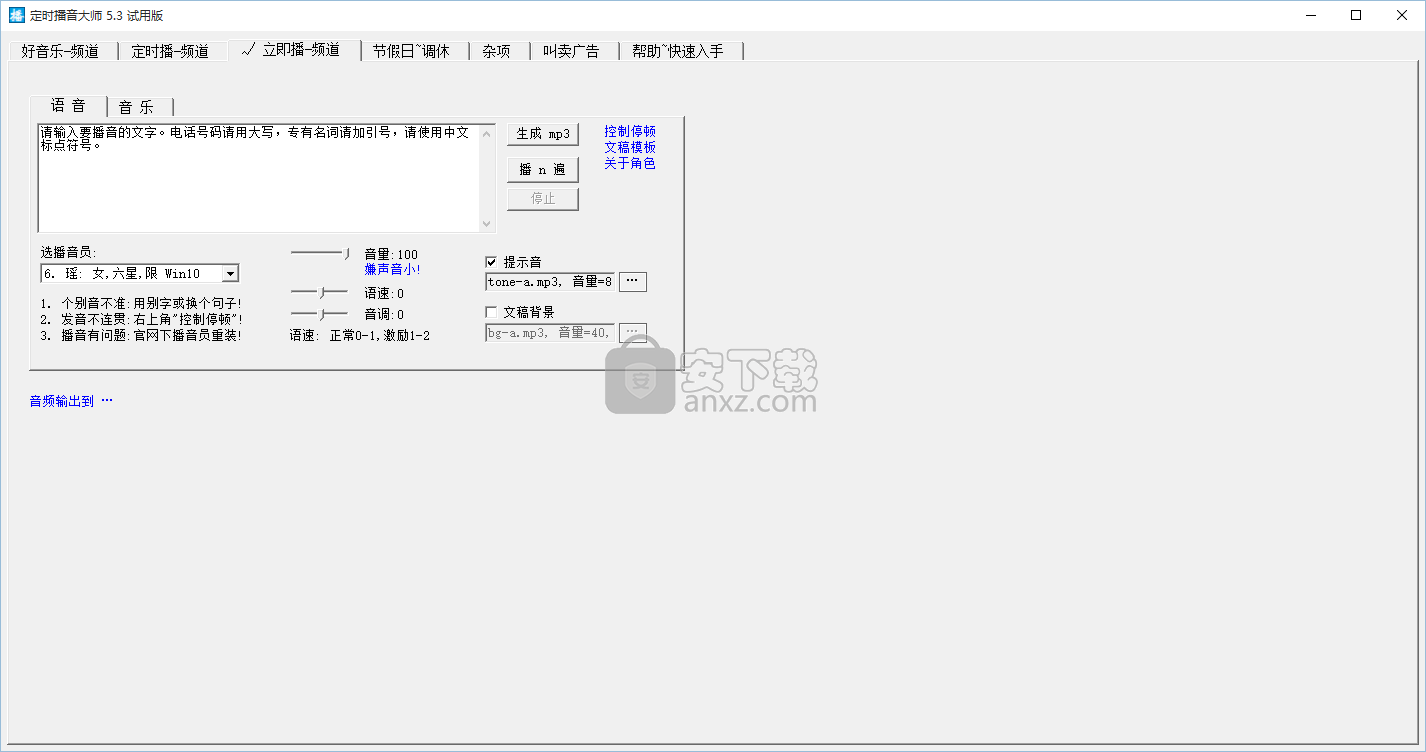This screenshot has height=752, width=1426.
Task: Open the 叫卖广告 tab
Action: click(x=572, y=51)
